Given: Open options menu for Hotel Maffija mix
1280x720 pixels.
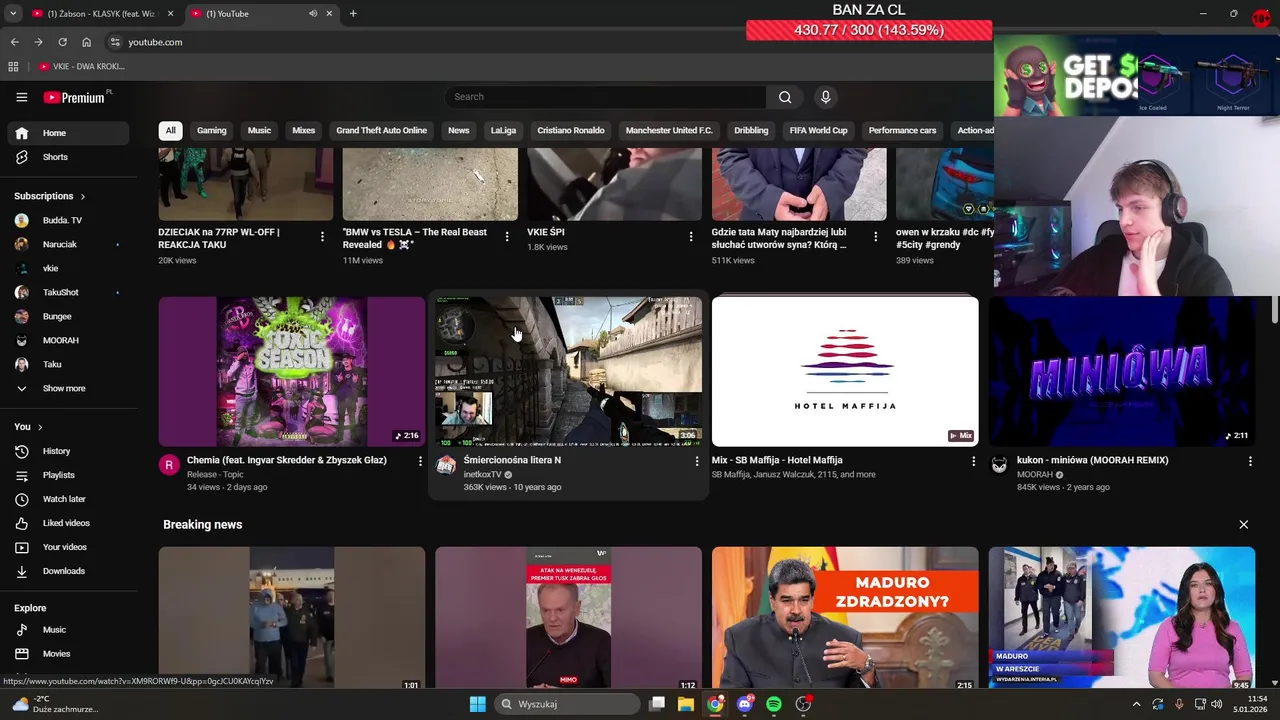Looking at the screenshot, I should 973,461.
